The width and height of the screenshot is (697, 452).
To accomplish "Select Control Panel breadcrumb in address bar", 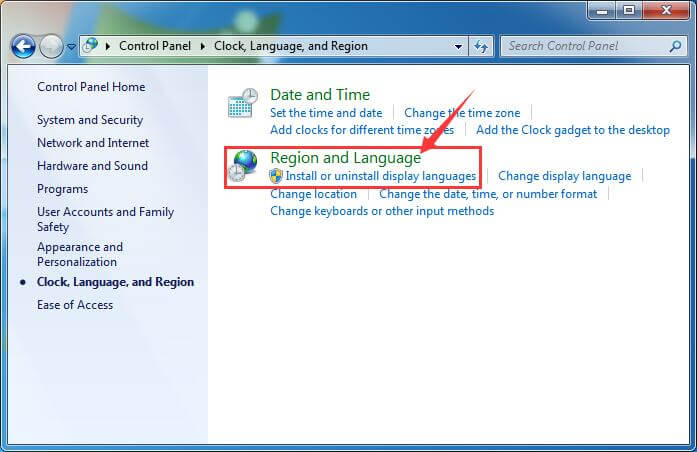I will coord(155,46).
